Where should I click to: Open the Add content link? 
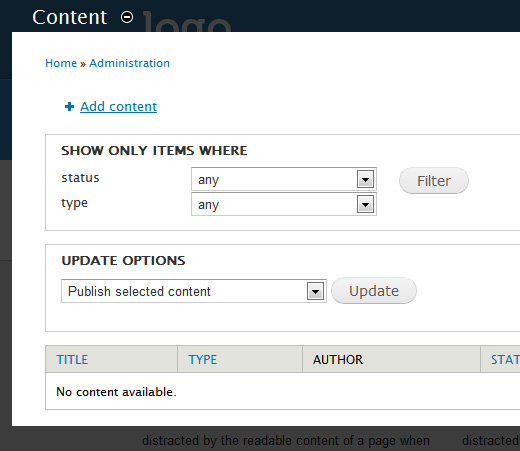[x=118, y=107]
